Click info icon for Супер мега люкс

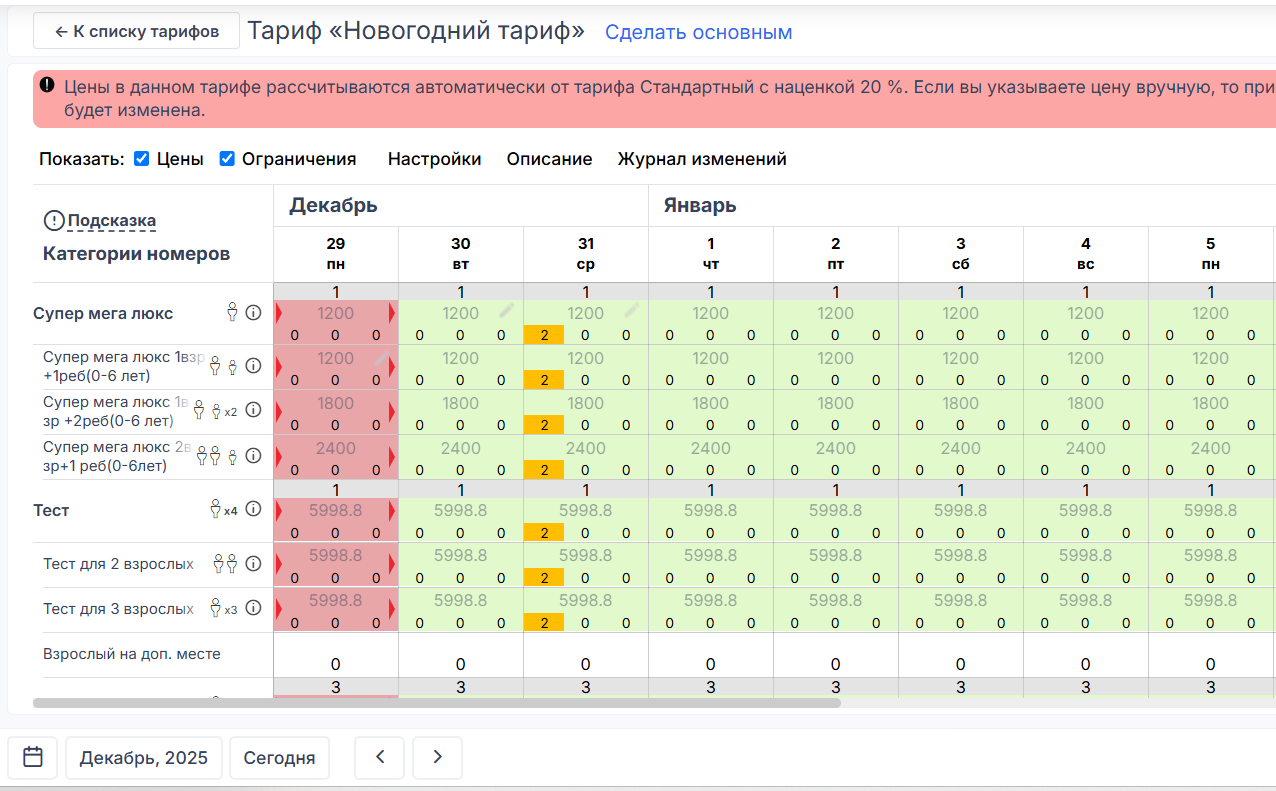click(253, 313)
